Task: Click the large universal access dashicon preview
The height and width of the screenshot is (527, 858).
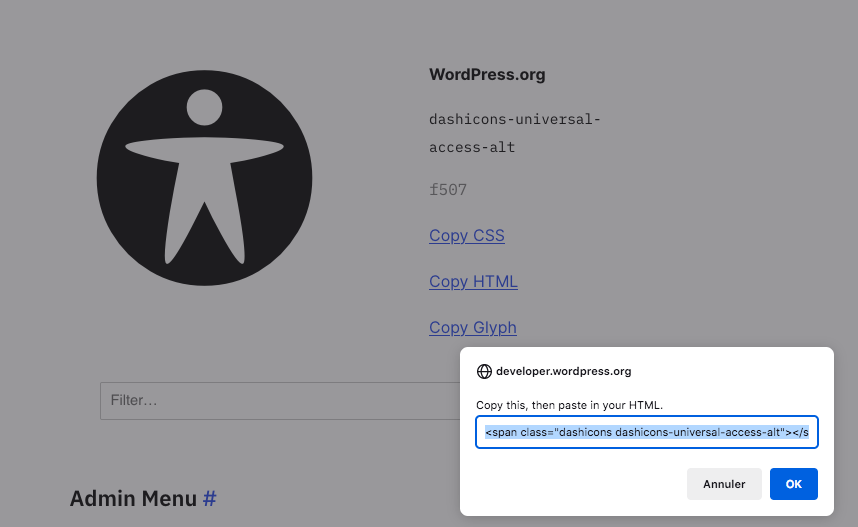Action: (204, 178)
